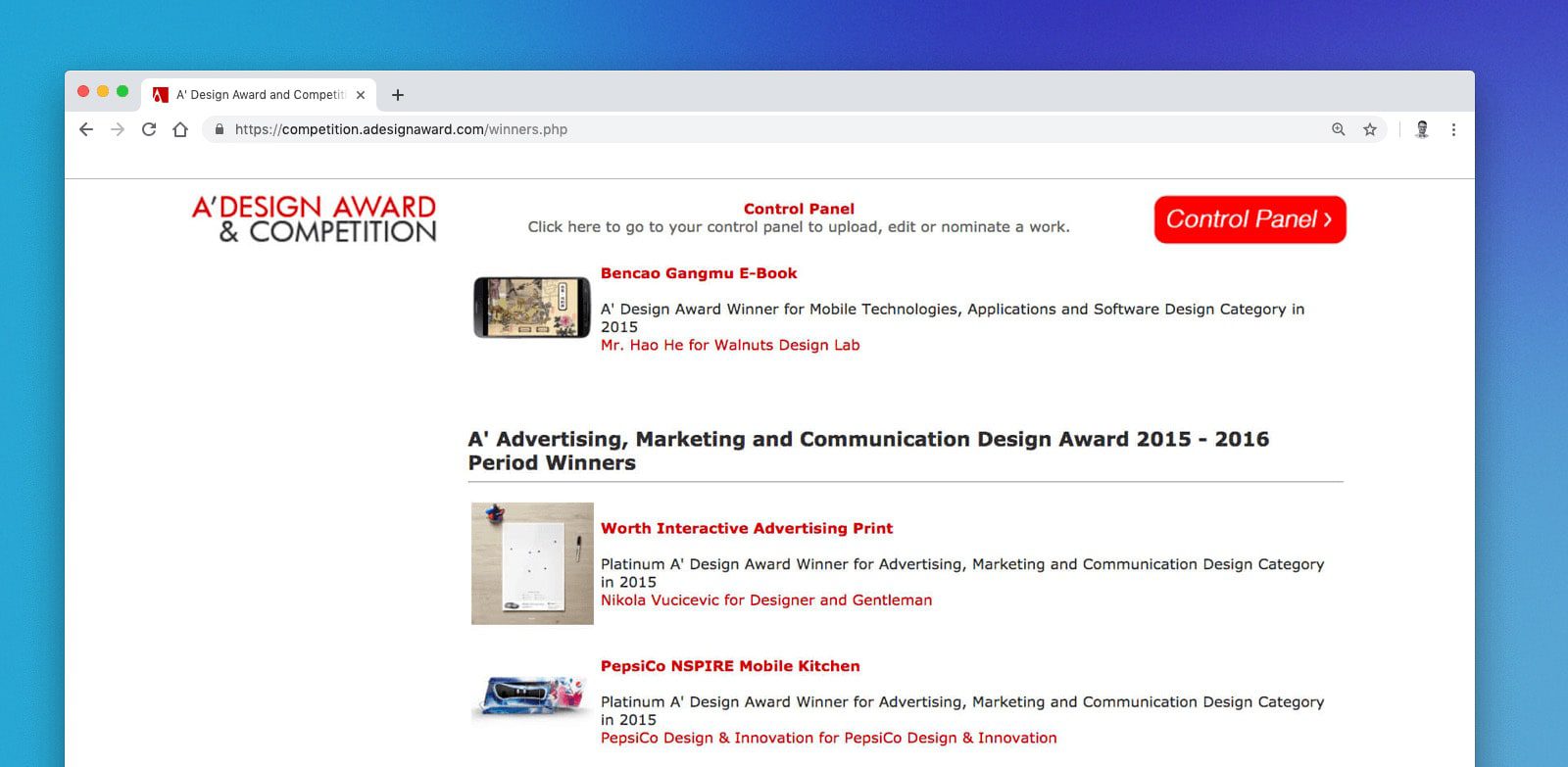Open a new tab with plus button
The height and width of the screenshot is (767, 1568).
coord(397,95)
